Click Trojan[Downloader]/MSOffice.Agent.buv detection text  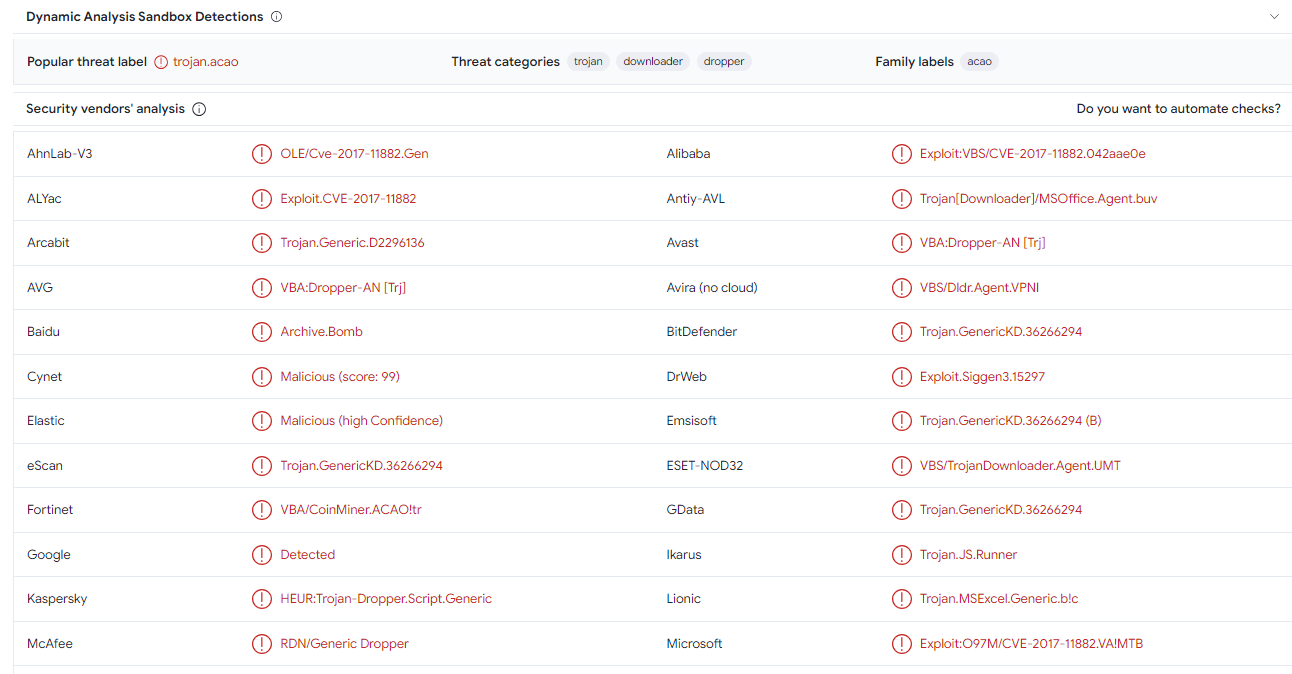click(x=1039, y=199)
